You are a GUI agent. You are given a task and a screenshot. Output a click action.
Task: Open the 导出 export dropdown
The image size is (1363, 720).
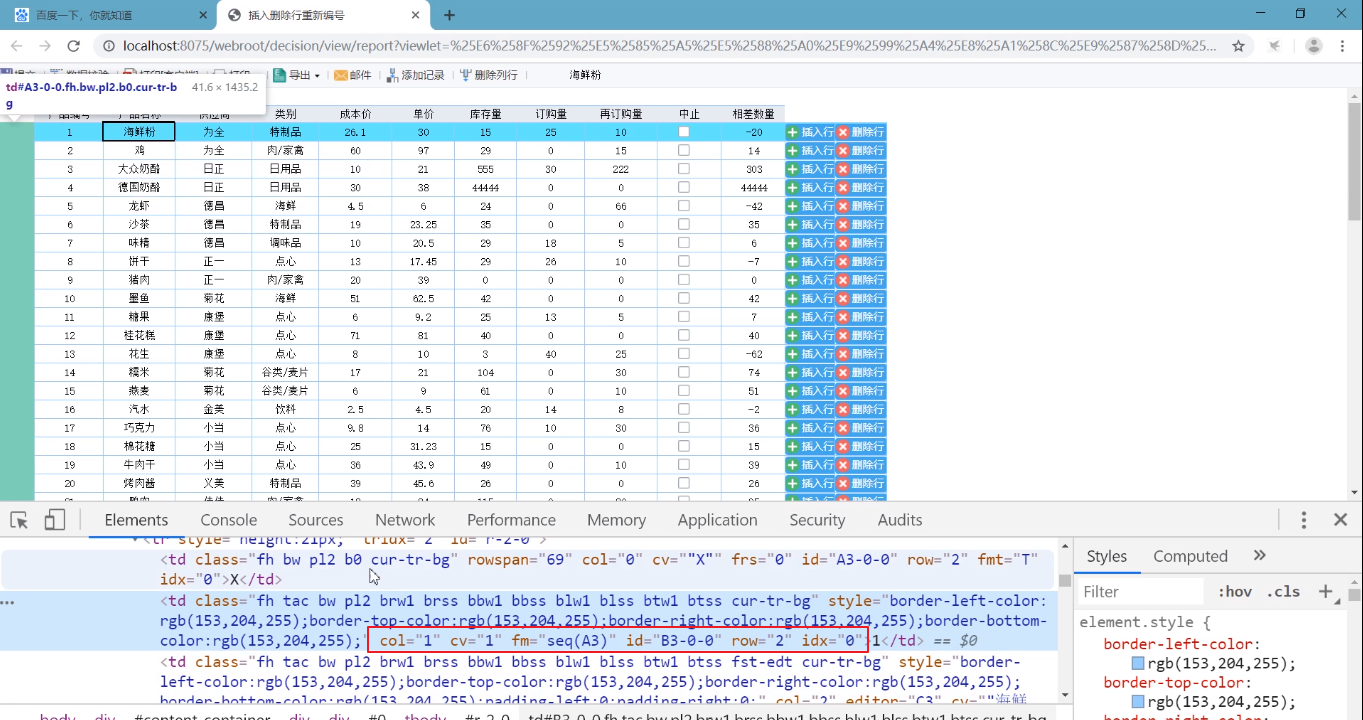pos(297,75)
